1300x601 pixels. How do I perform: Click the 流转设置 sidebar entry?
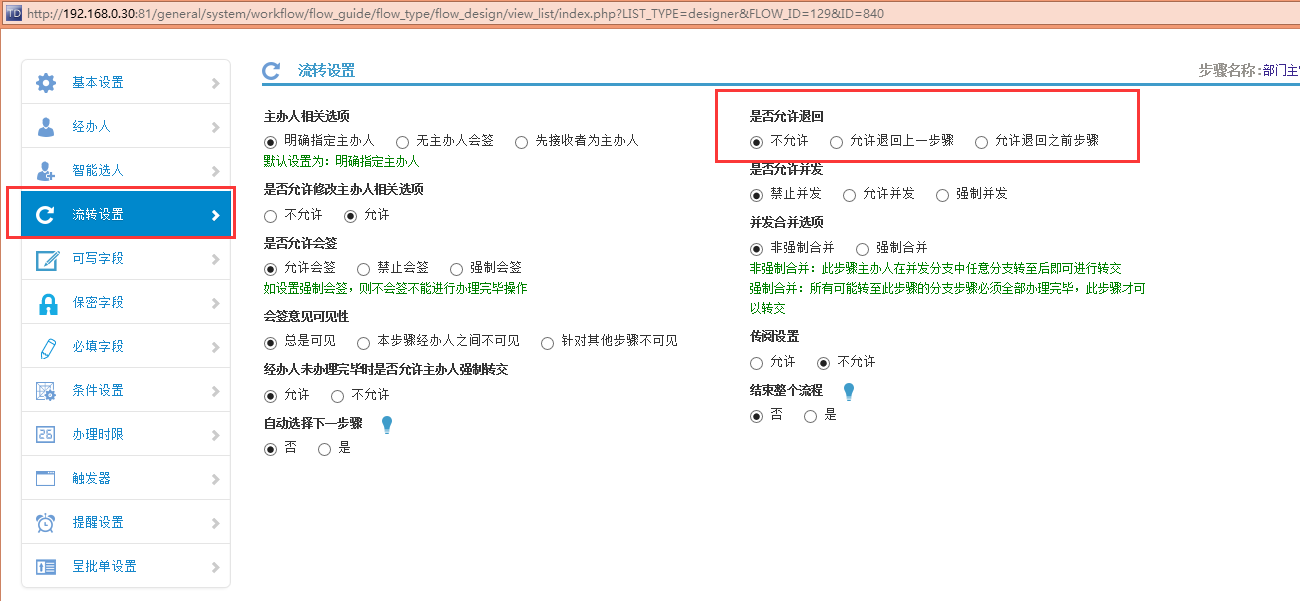pyautogui.click(x=98, y=215)
